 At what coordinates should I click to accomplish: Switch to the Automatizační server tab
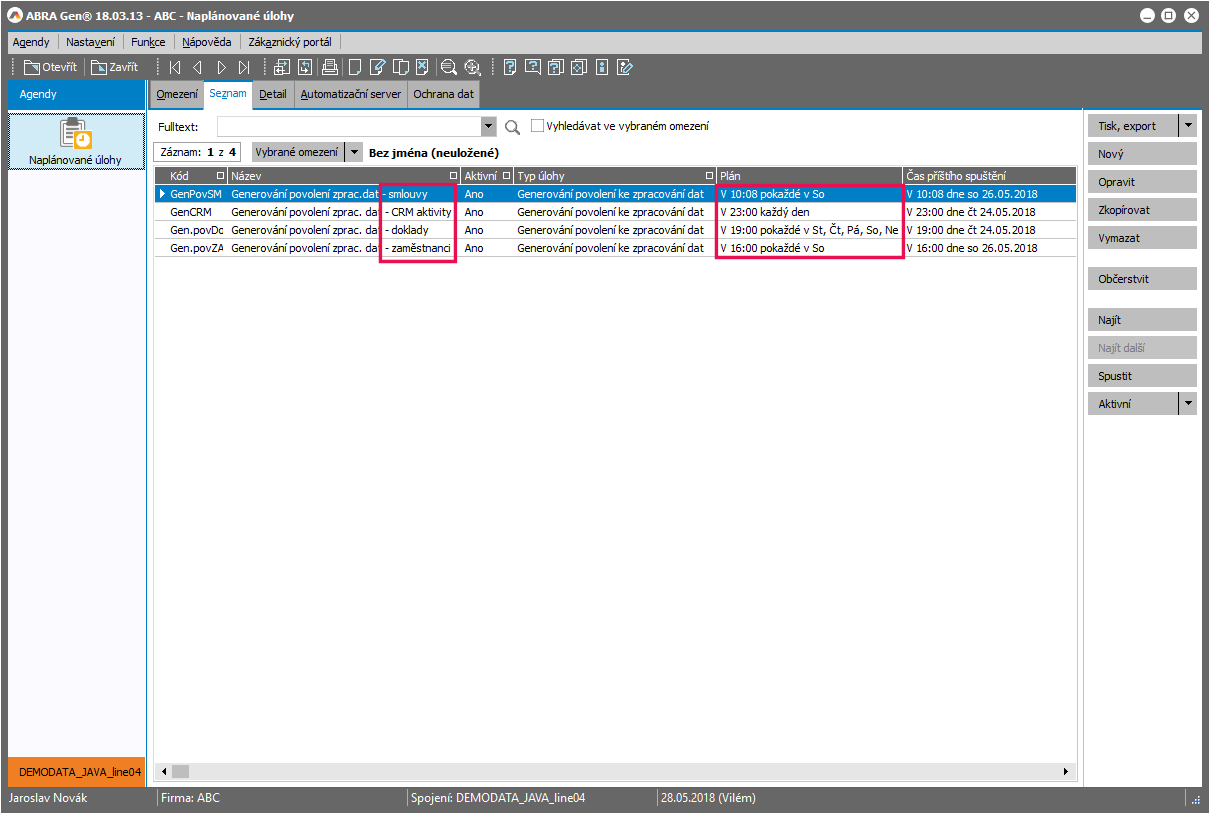pos(351,94)
